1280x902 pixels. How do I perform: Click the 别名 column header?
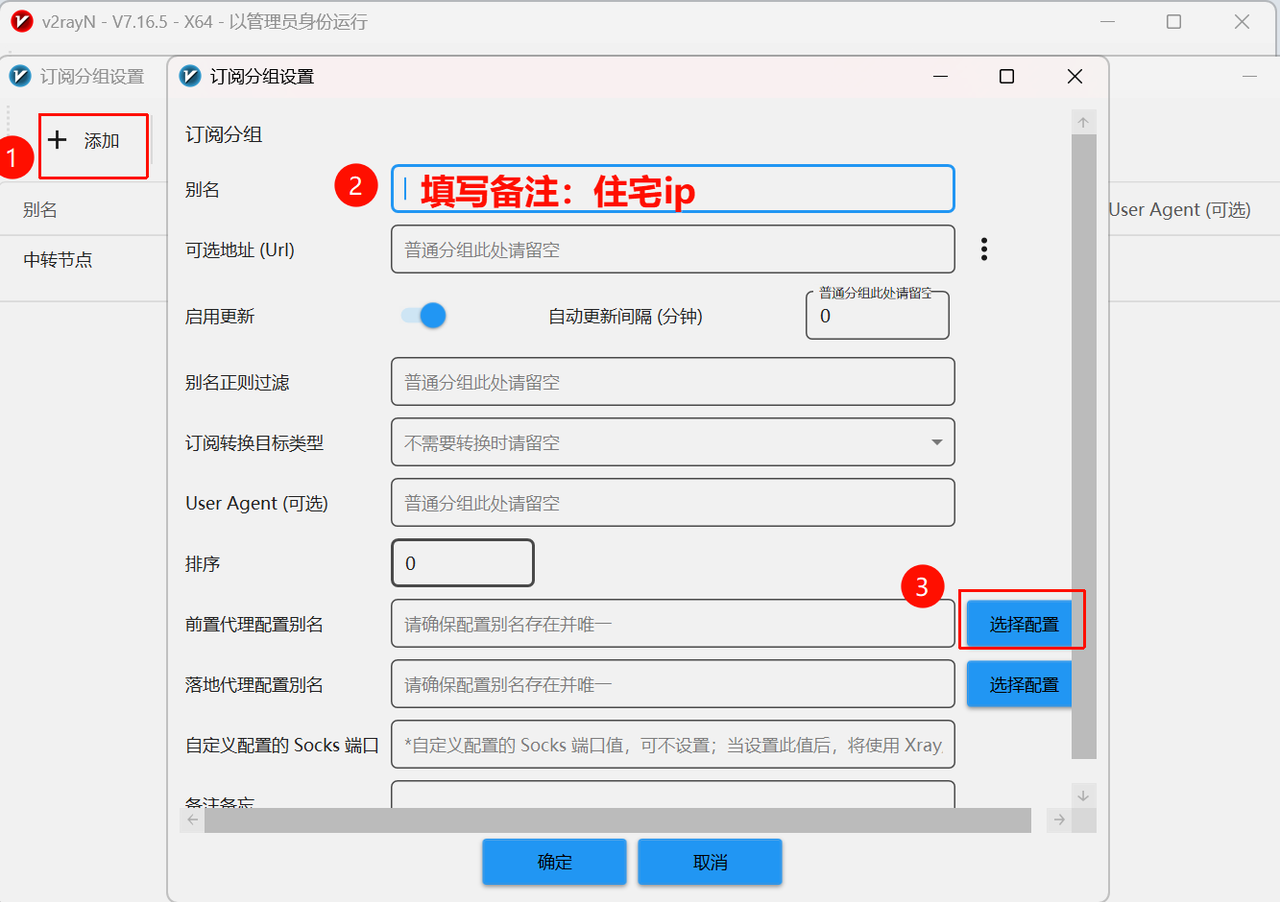coord(40,210)
